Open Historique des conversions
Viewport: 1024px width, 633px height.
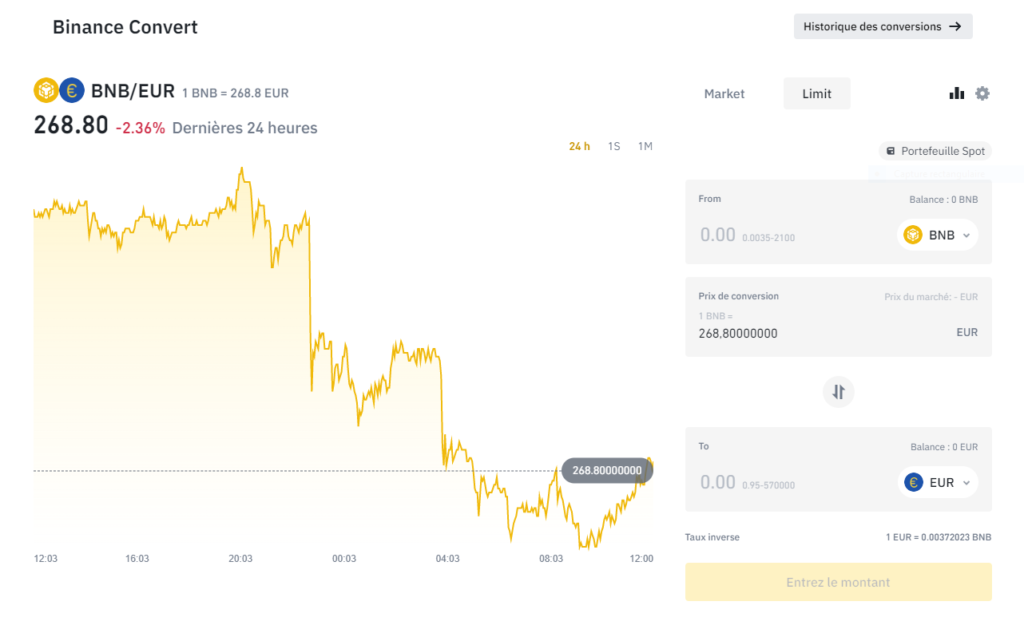coord(883,26)
